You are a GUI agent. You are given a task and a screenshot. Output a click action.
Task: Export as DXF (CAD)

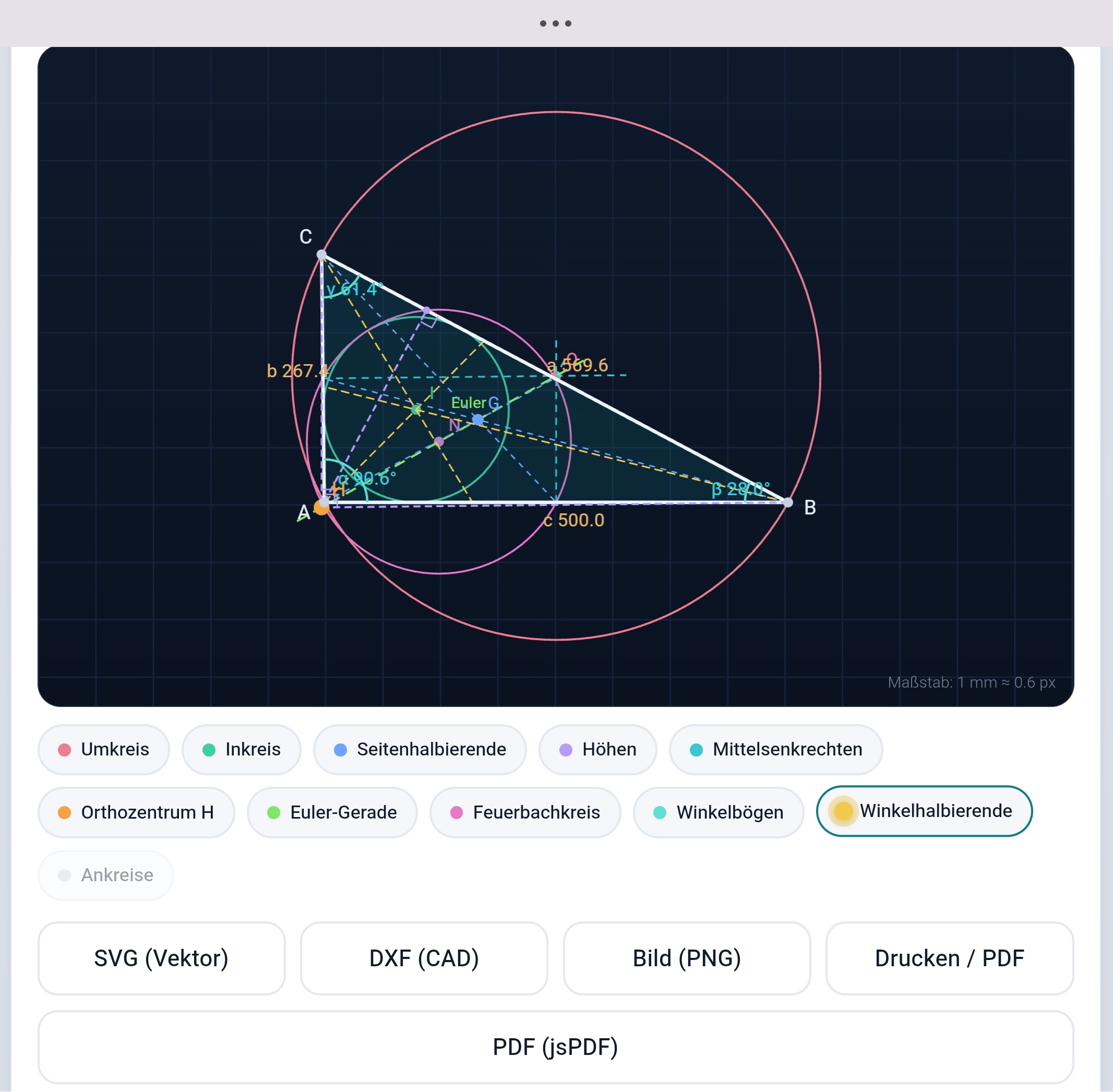click(424, 958)
